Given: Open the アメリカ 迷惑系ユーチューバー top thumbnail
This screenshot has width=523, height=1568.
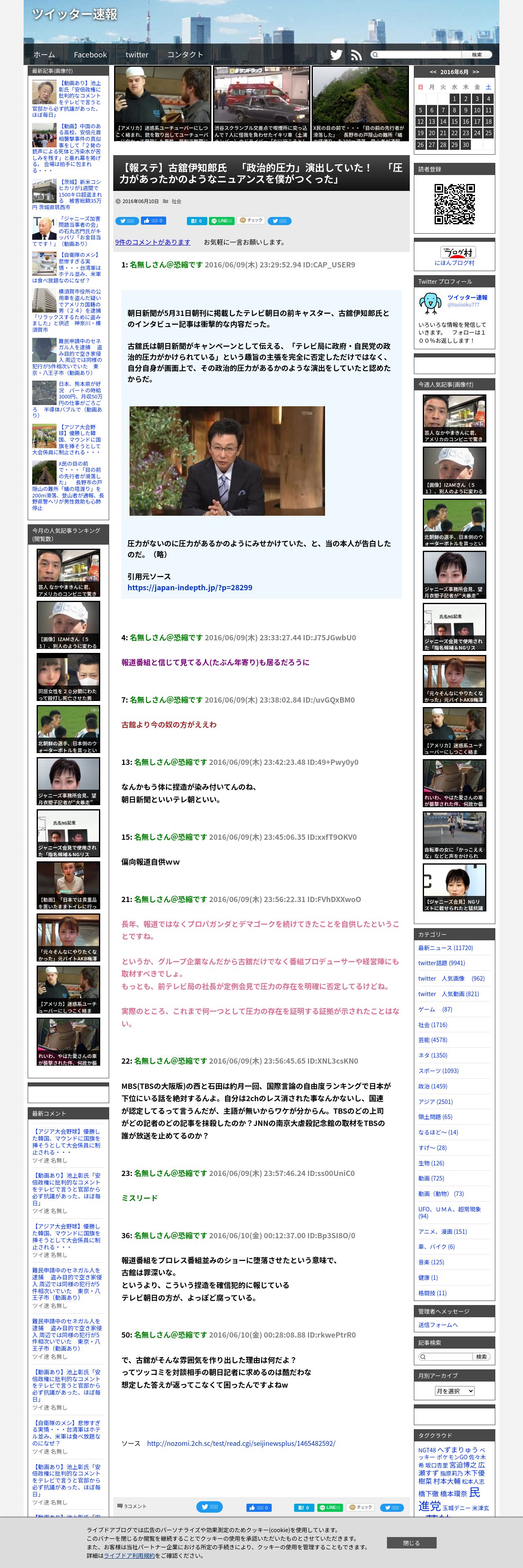Looking at the screenshot, I should pyautogui.click(x=163, y=103).
